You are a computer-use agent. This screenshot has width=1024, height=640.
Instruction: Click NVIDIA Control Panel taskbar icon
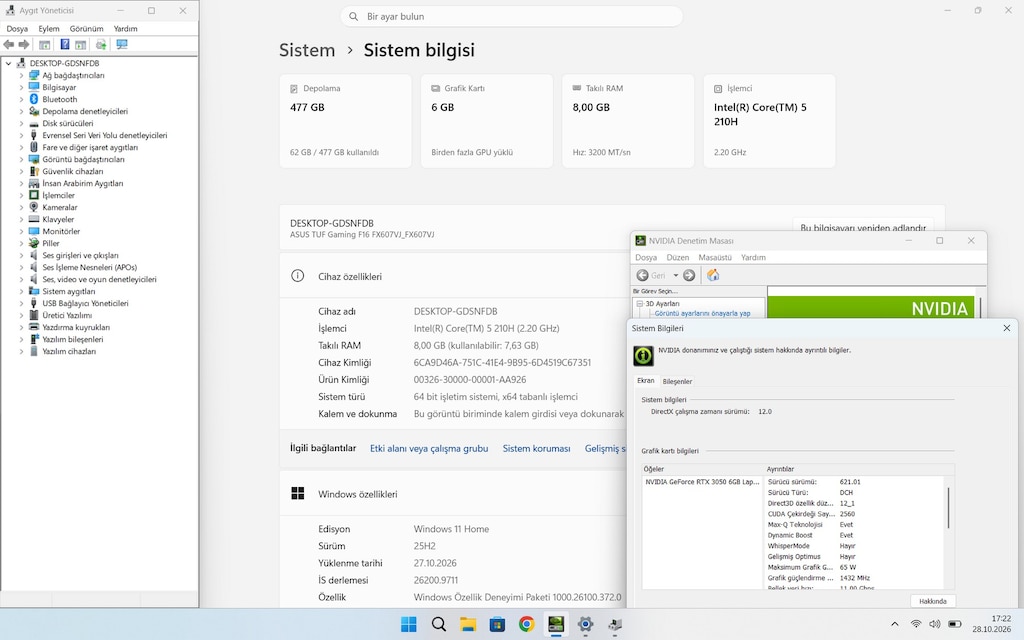tap(556, 624)
